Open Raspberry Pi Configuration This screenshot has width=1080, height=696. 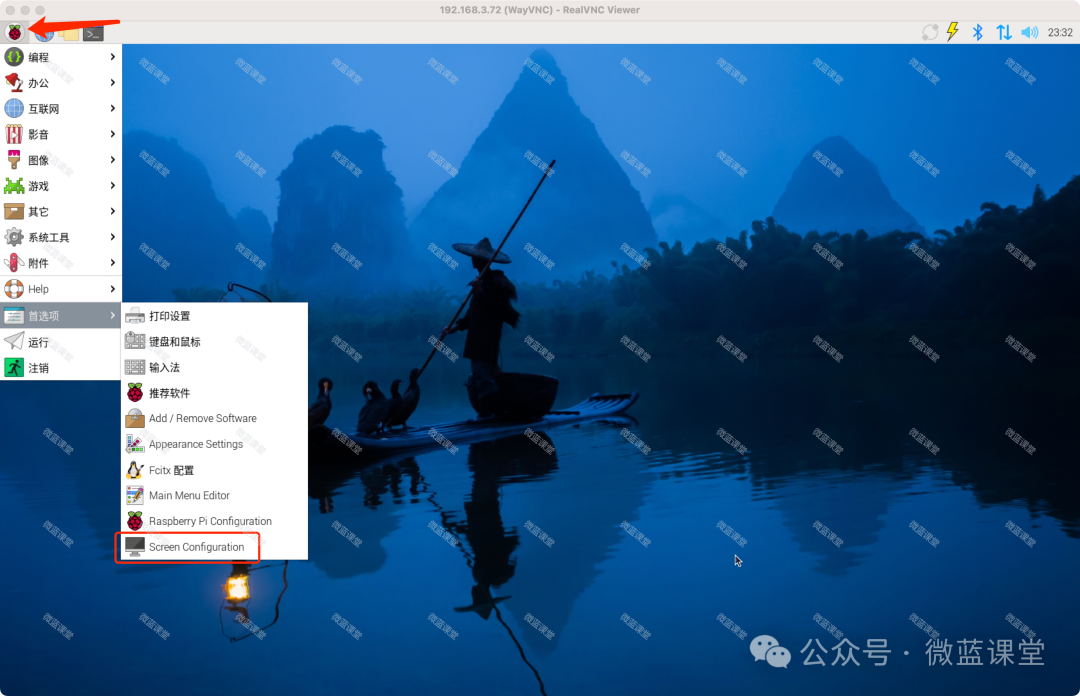(215, 521)
